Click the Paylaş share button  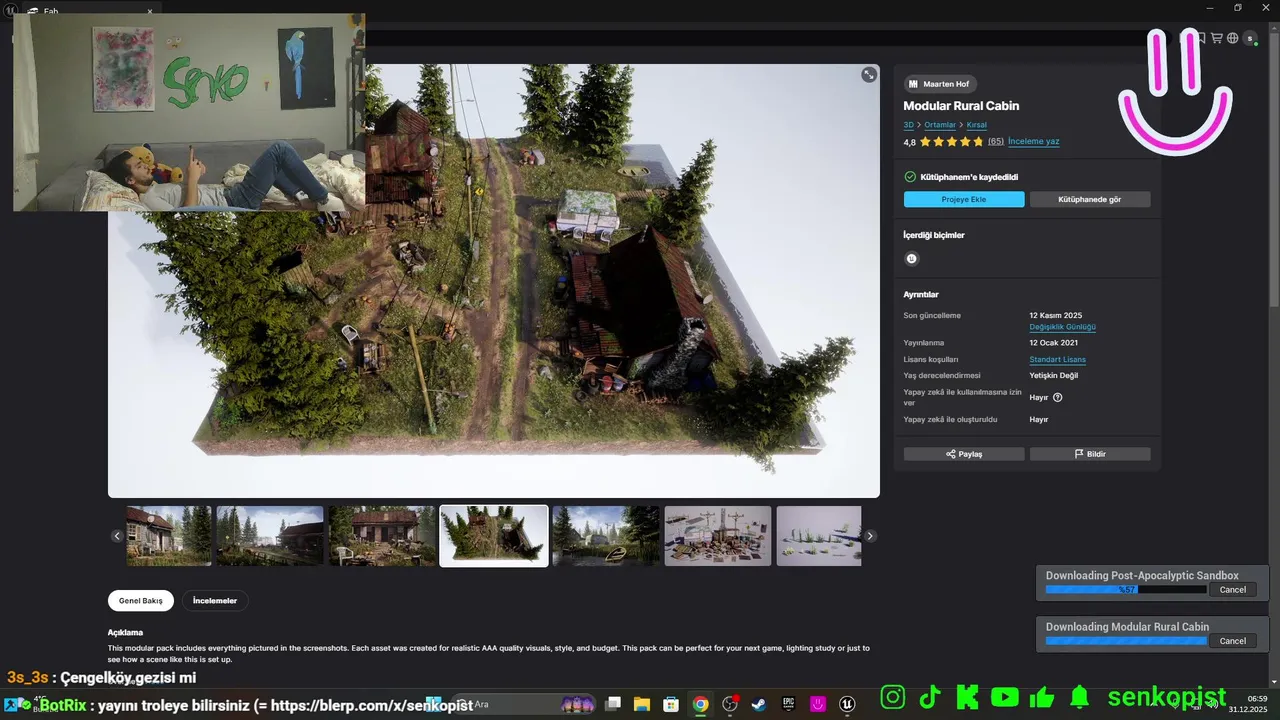click(x=964, y=454)
